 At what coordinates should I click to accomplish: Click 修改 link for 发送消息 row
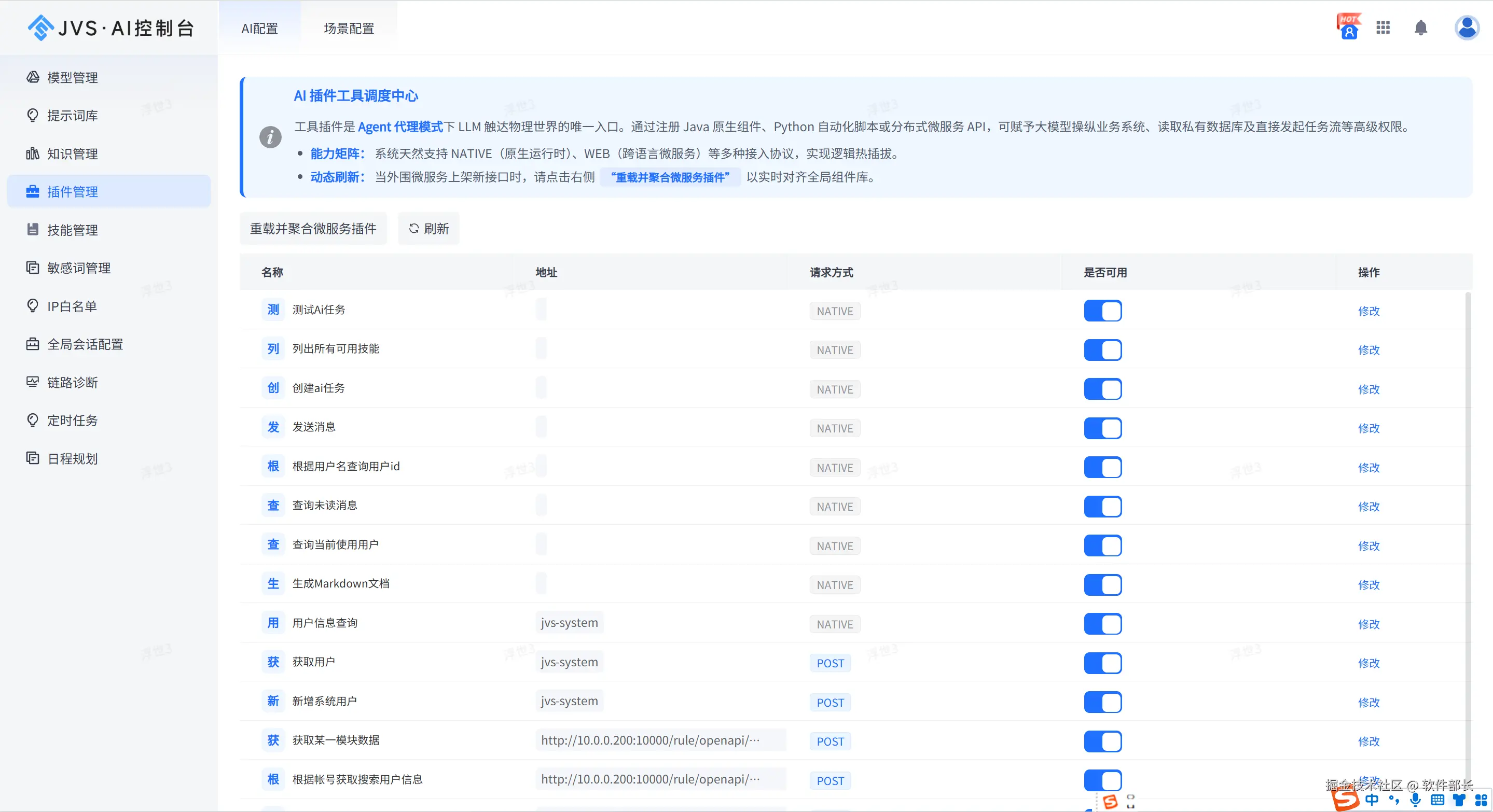1368,429
